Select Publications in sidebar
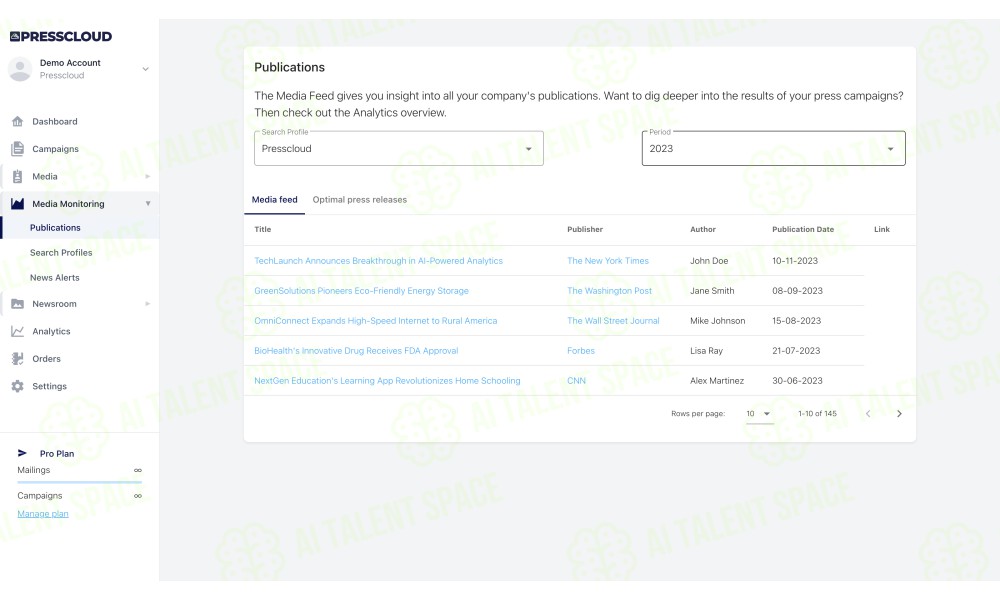Viewport: 1000px width, 600px height. [x=55, y=228]
